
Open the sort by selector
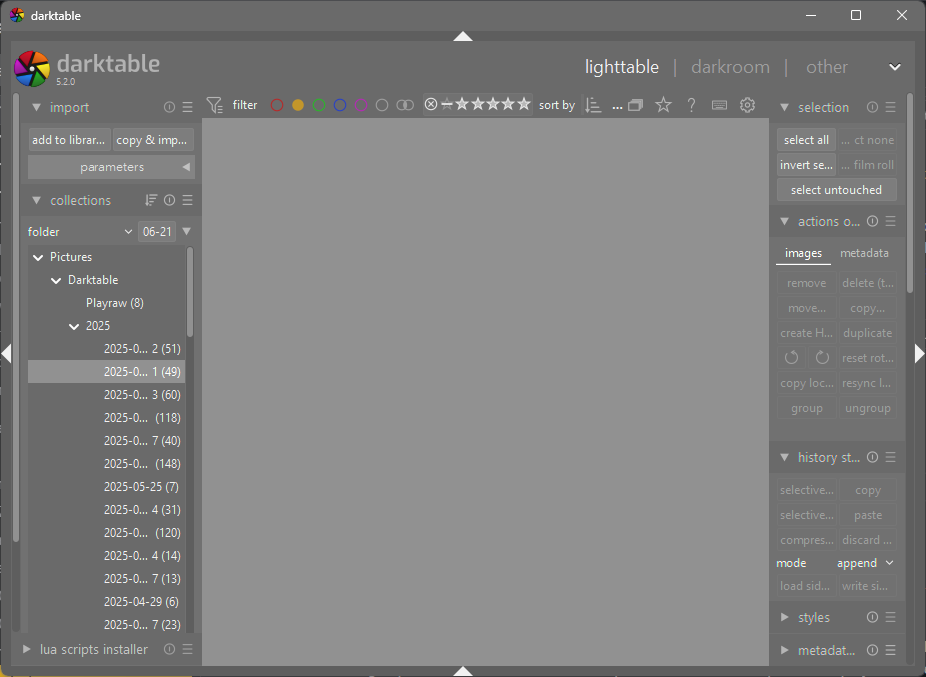[617, 106]
